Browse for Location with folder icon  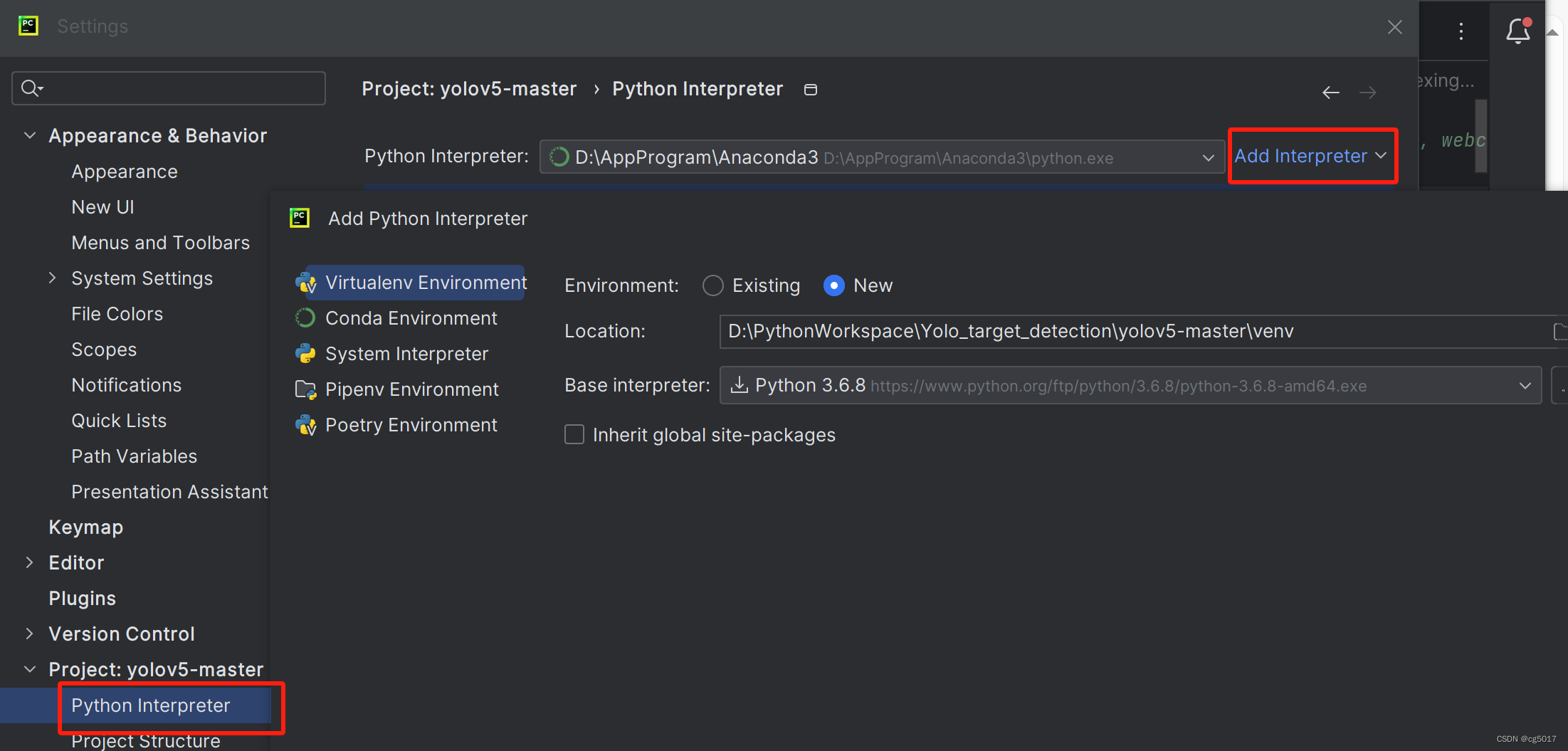pyautogui.click(x=1560, y=332)
